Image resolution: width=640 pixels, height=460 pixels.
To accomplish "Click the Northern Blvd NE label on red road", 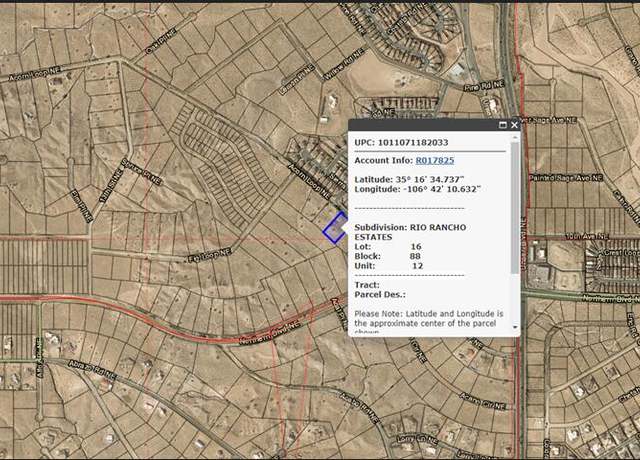I will 269,333.
